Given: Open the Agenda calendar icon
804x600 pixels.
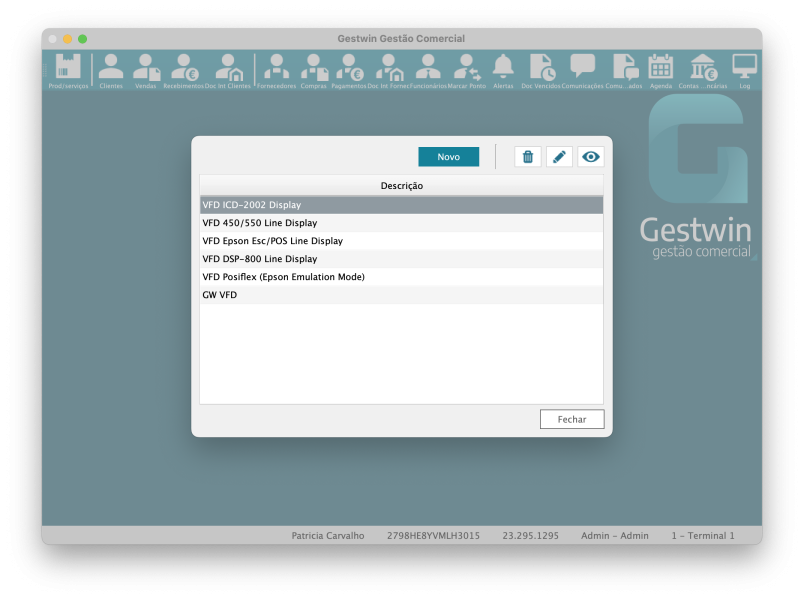Looking at the screenshot, I should click(x=661, y=70).
